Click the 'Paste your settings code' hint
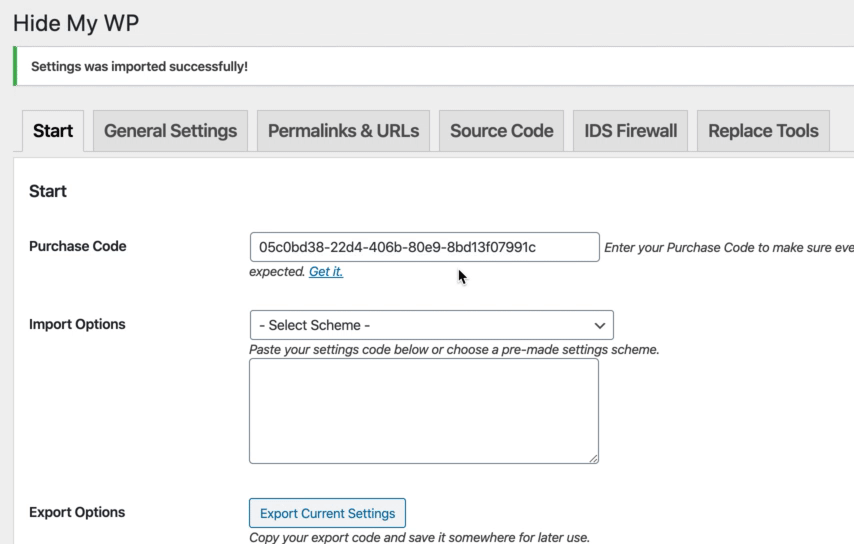Viewport: 854px width, 544px height. pyautogui.click(x=453, y=350)
